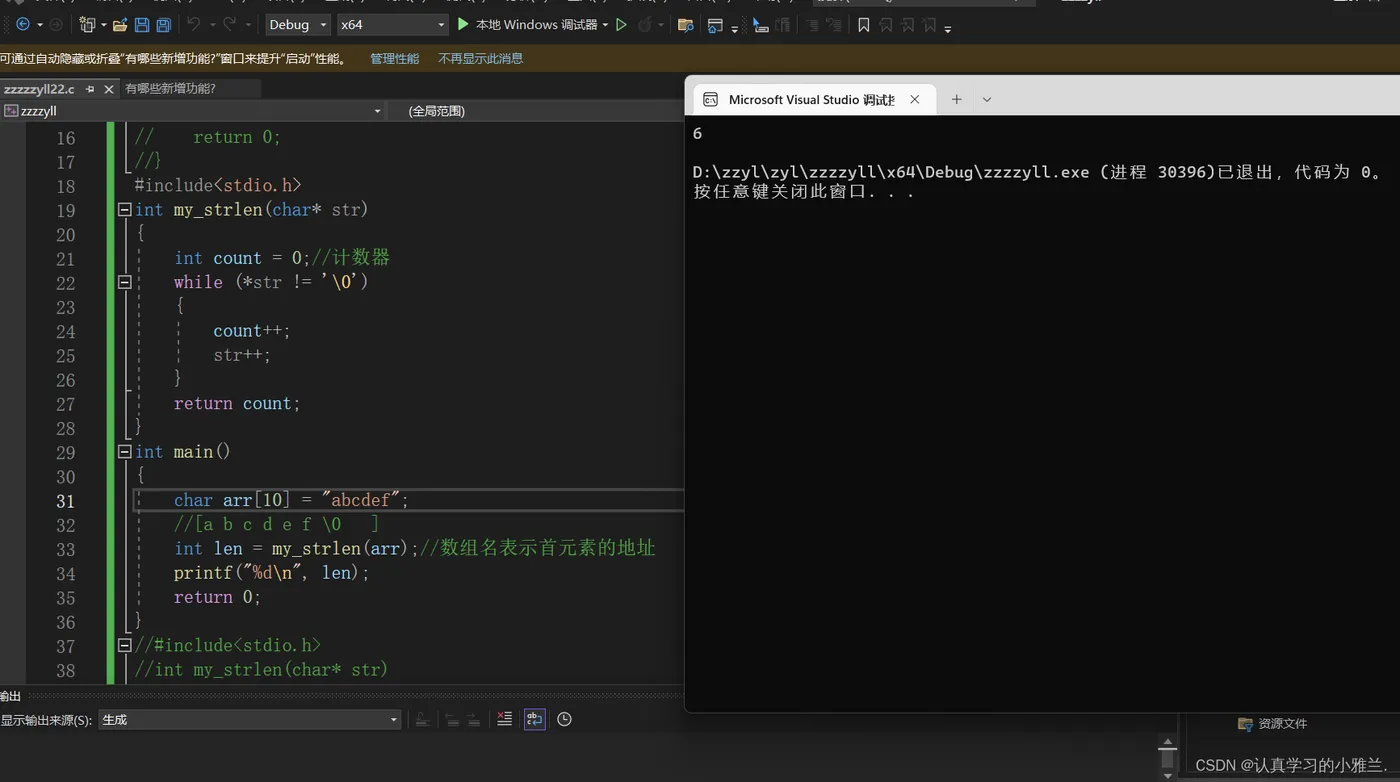Open the new-tab dropdown chevron in console window
Viewport: 1400px width, 782px height.
[987, 99]
